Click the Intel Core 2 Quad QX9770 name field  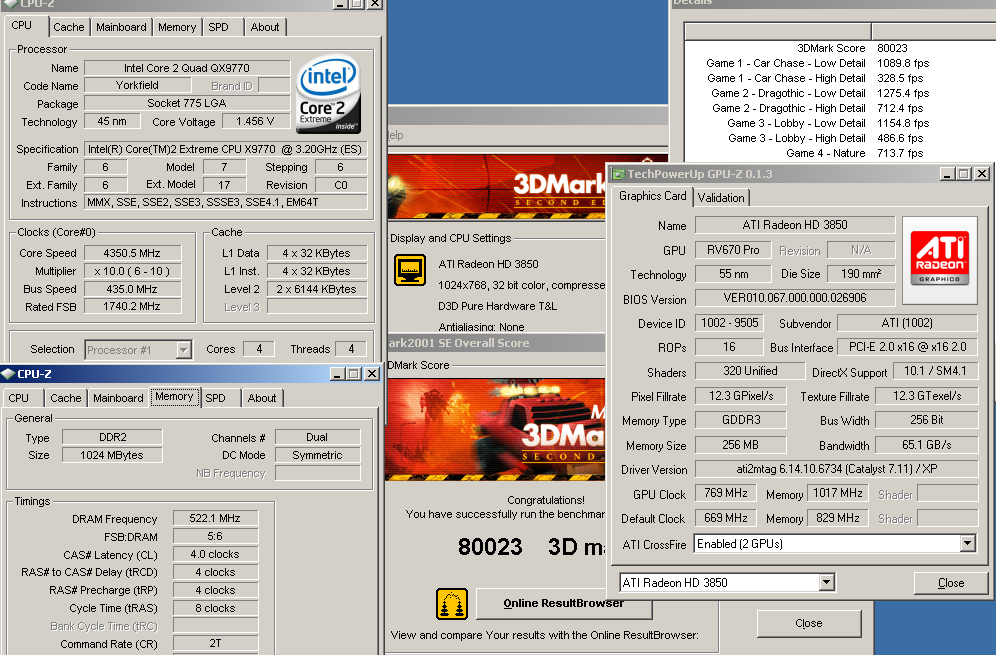click(187, 68)
